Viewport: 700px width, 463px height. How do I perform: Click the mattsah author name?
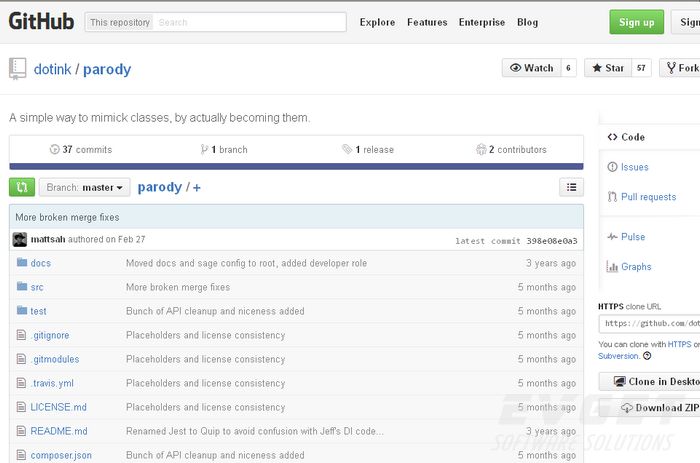click(48, 239)
